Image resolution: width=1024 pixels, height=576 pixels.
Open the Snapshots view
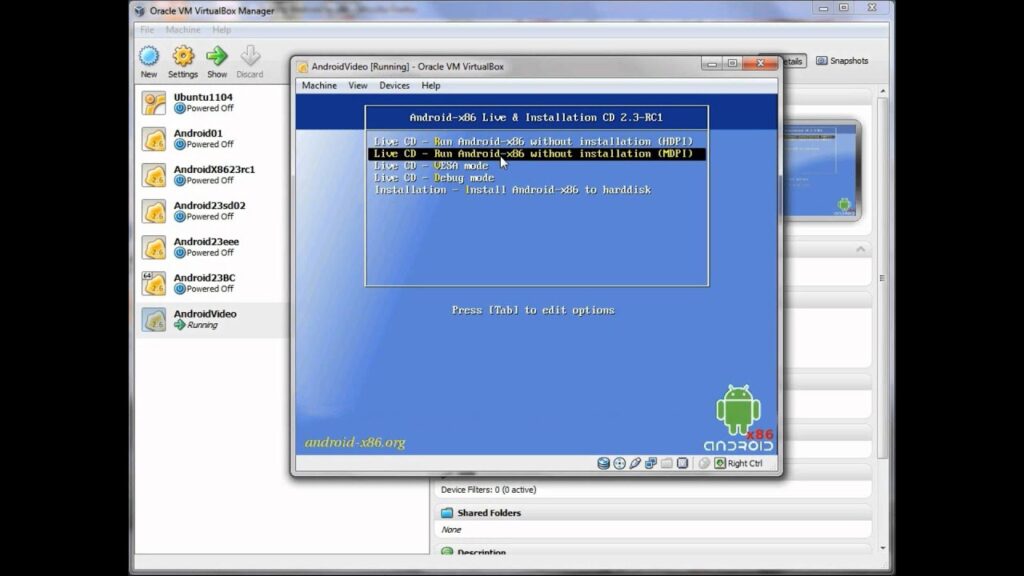tap(843, 60)
